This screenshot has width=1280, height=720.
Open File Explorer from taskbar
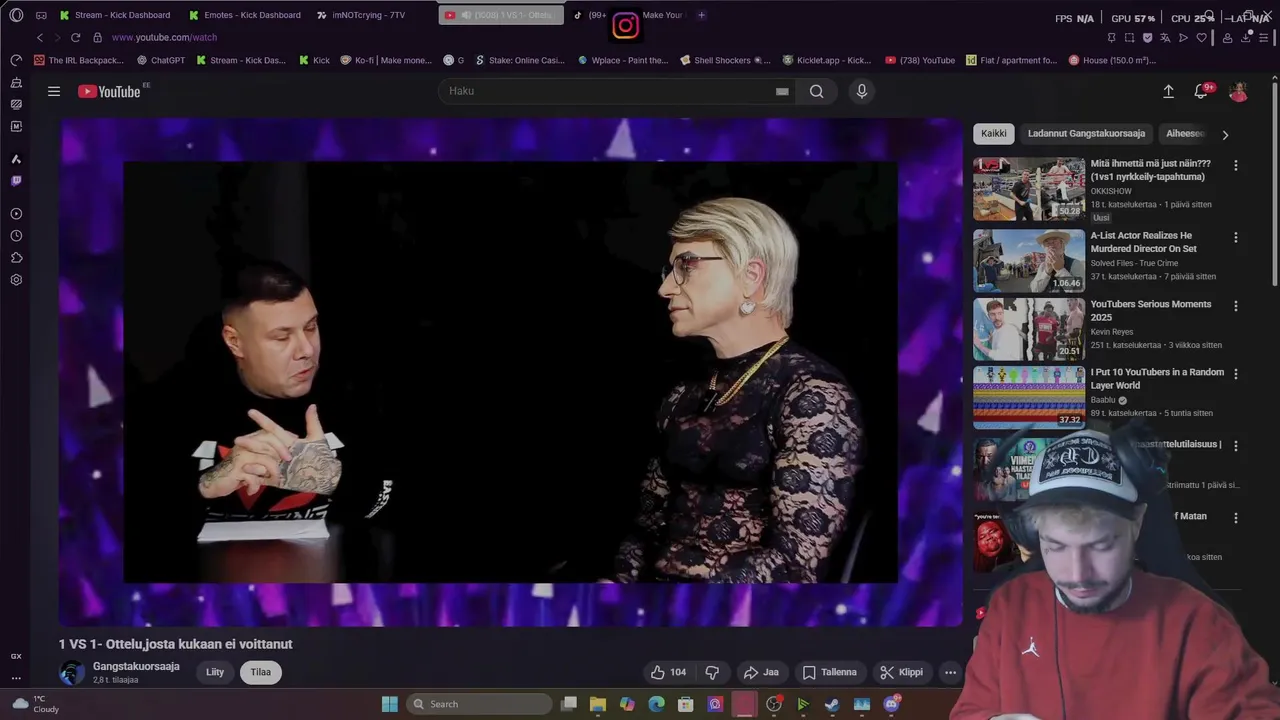pyautogui.click(x=598, y=704)
